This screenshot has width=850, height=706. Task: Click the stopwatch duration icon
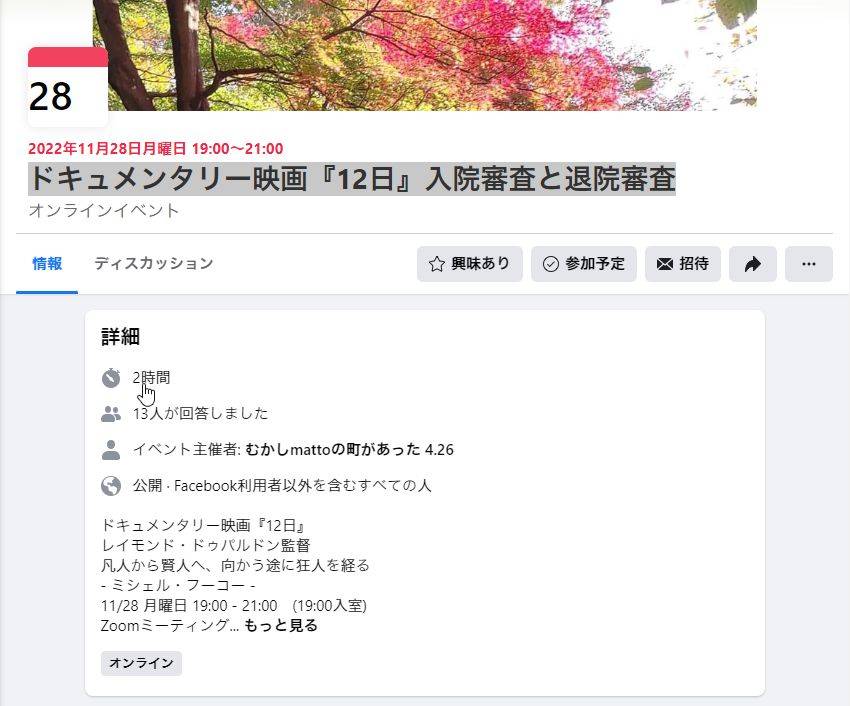click(x=111, y=378)
